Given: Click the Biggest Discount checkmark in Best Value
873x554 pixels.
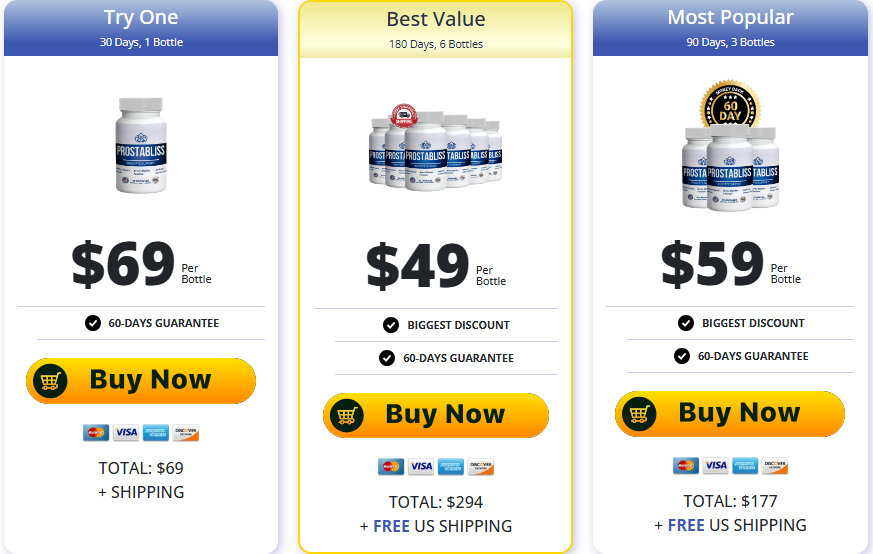Looking at the screenshot, I should [x=391, y=325].
